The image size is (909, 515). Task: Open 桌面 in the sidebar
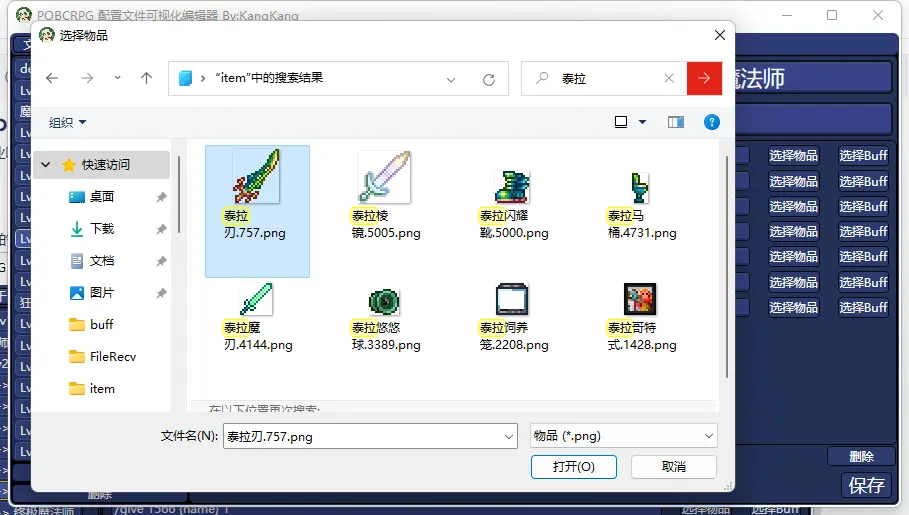click(x=101, y=197)
